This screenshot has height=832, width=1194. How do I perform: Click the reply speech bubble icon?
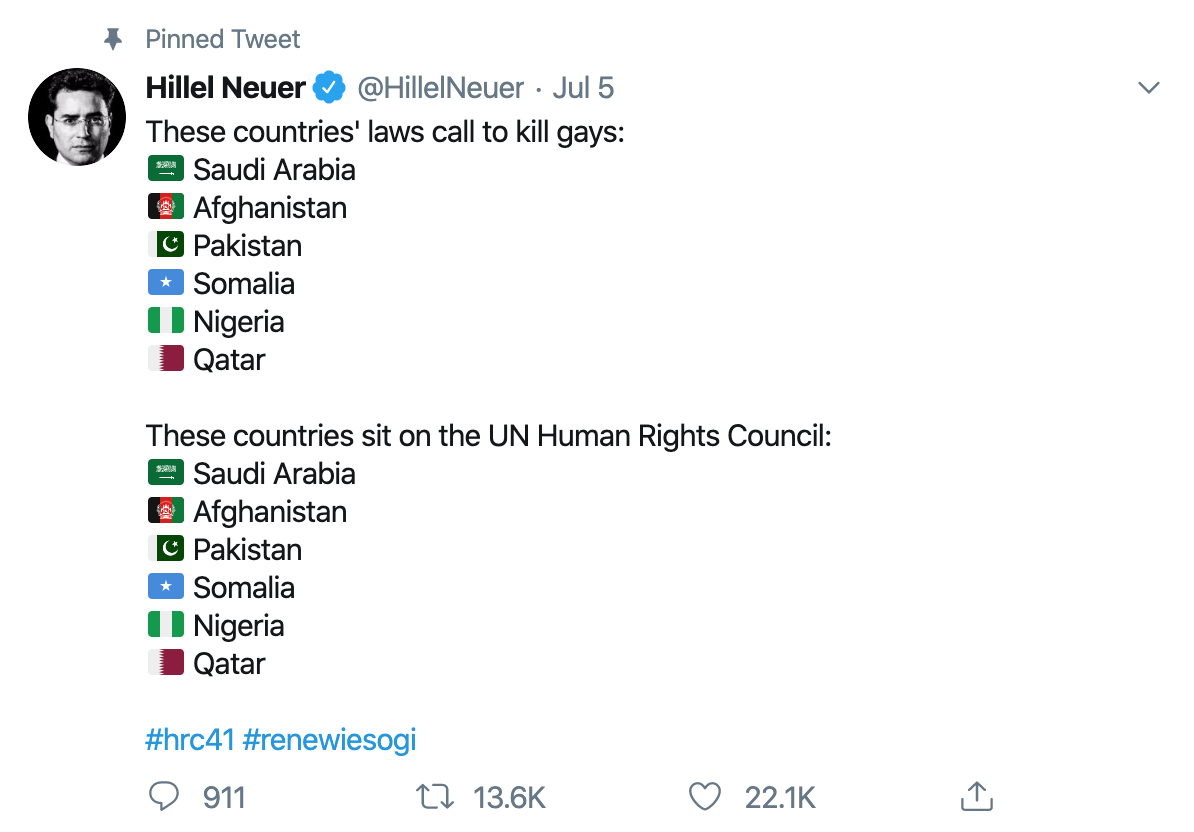pyautogui.click(x=163, y=796)
